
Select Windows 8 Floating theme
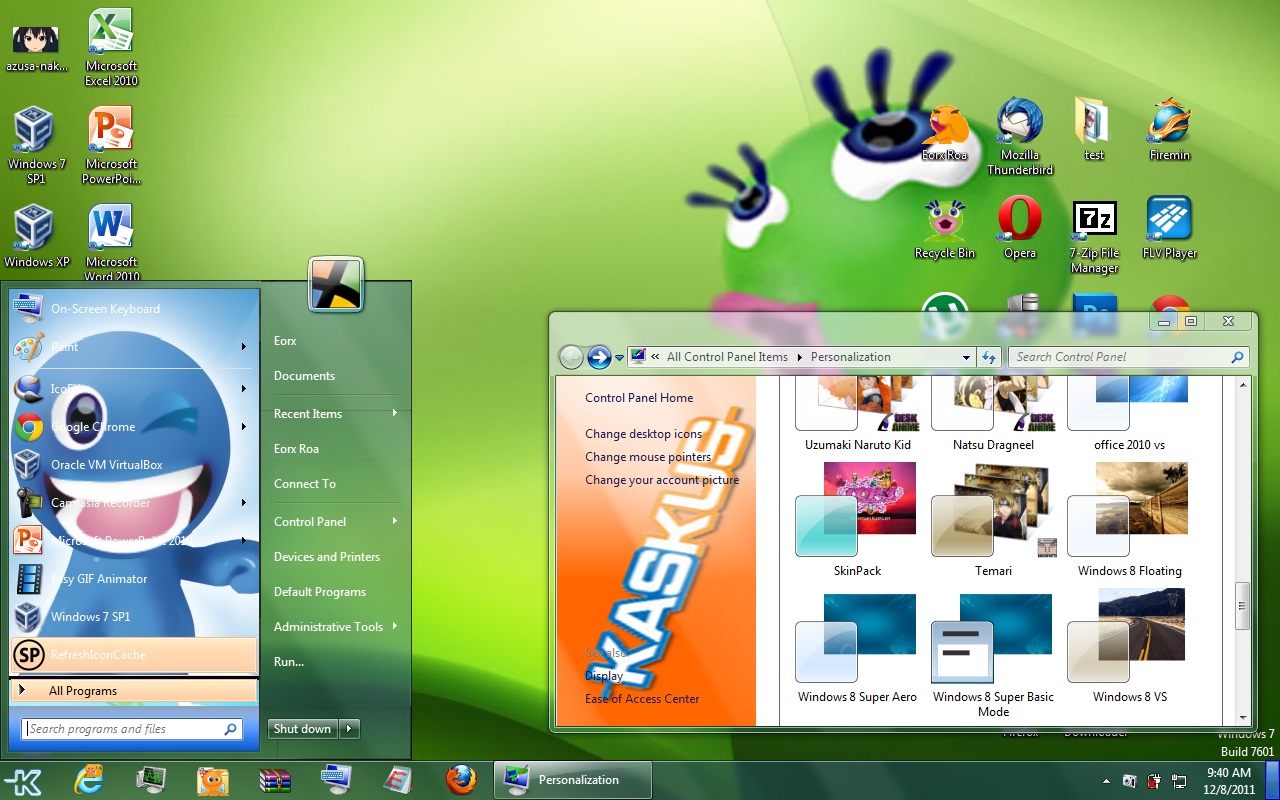[1130, 520]
